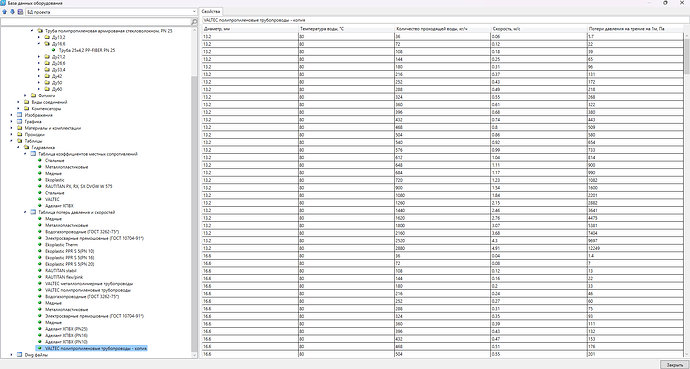The image size is (690, 369).
Task: Select the Ду60 tree folder
Action: tap(57, 89)
